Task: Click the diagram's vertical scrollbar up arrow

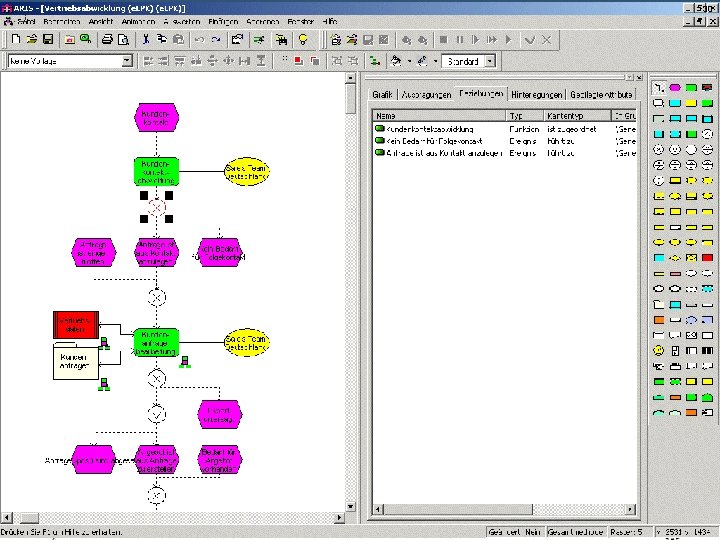Action: click(351, 79)
